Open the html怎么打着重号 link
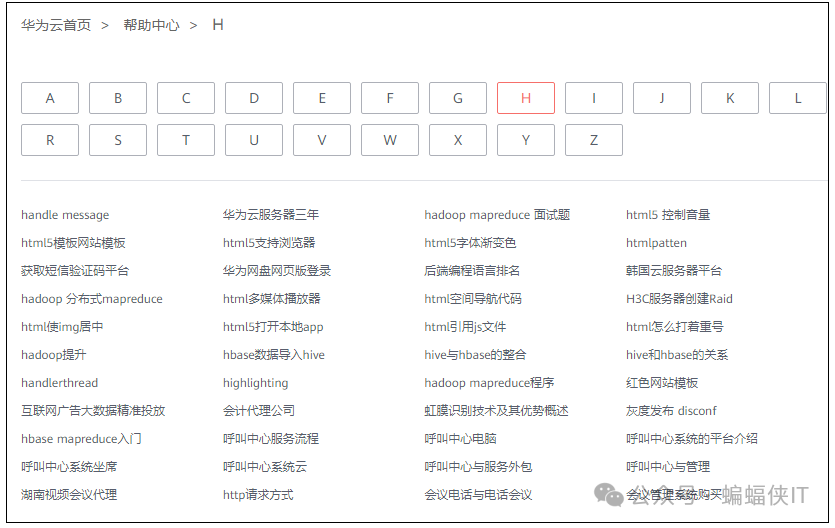This screenshot has width=835, height=528. tap(675, 327)
